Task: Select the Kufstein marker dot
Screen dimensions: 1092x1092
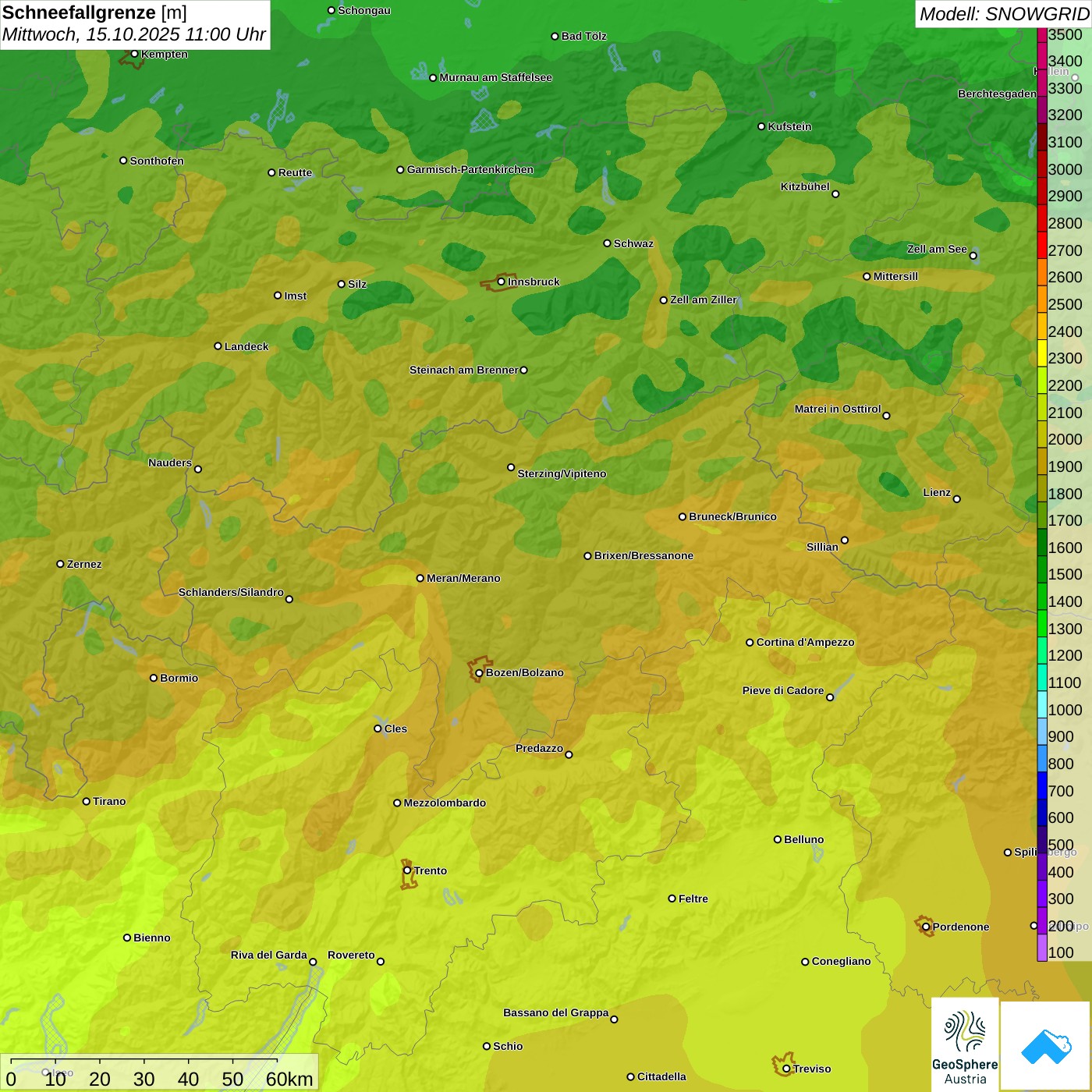Action: [761, 126]
